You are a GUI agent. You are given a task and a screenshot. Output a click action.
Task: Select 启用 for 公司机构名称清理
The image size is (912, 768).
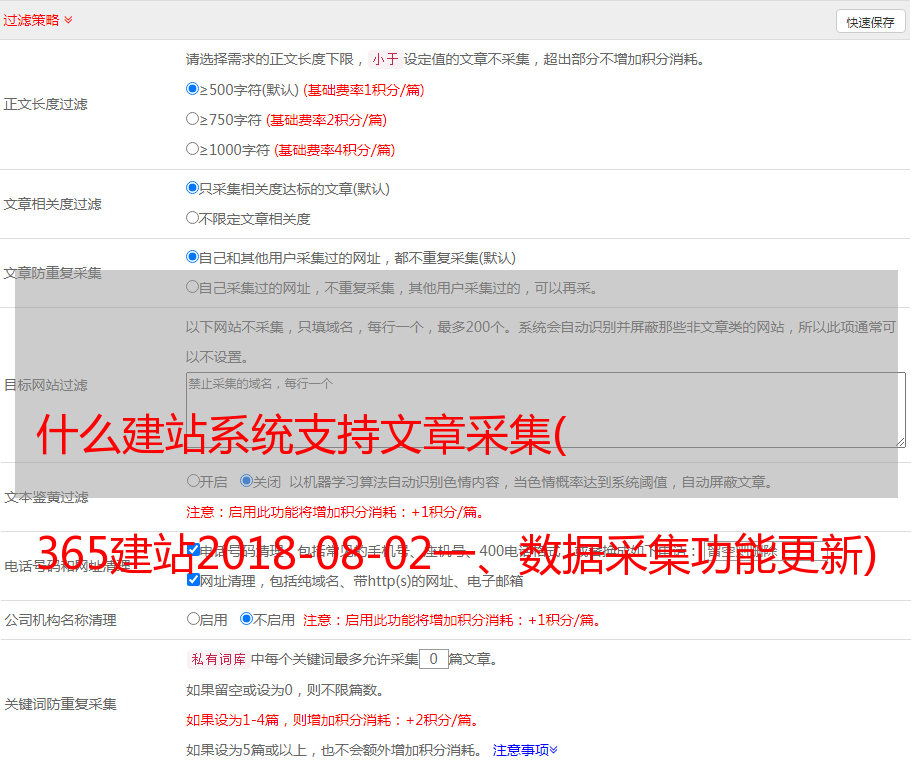(193, 618)
